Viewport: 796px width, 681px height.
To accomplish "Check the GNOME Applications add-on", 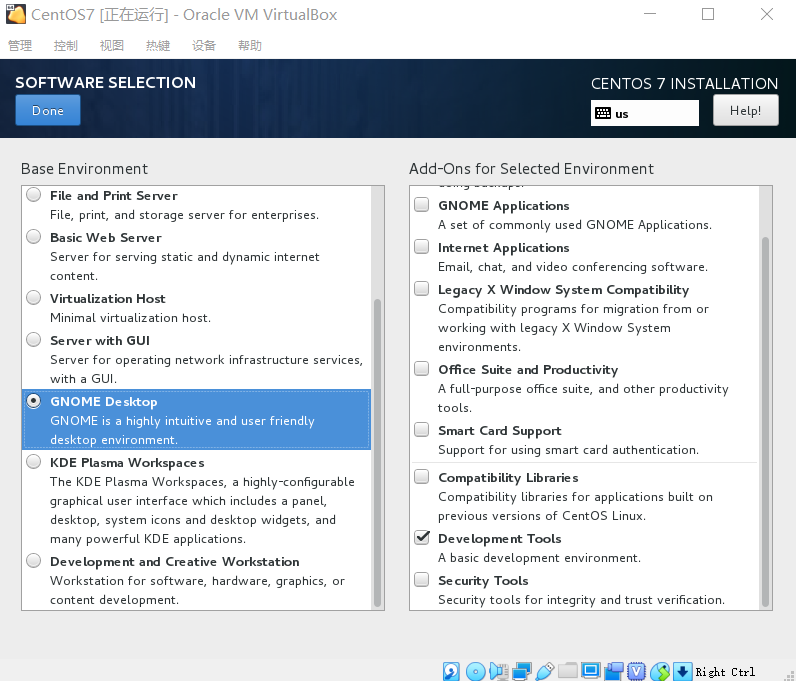I will point(421,204).
